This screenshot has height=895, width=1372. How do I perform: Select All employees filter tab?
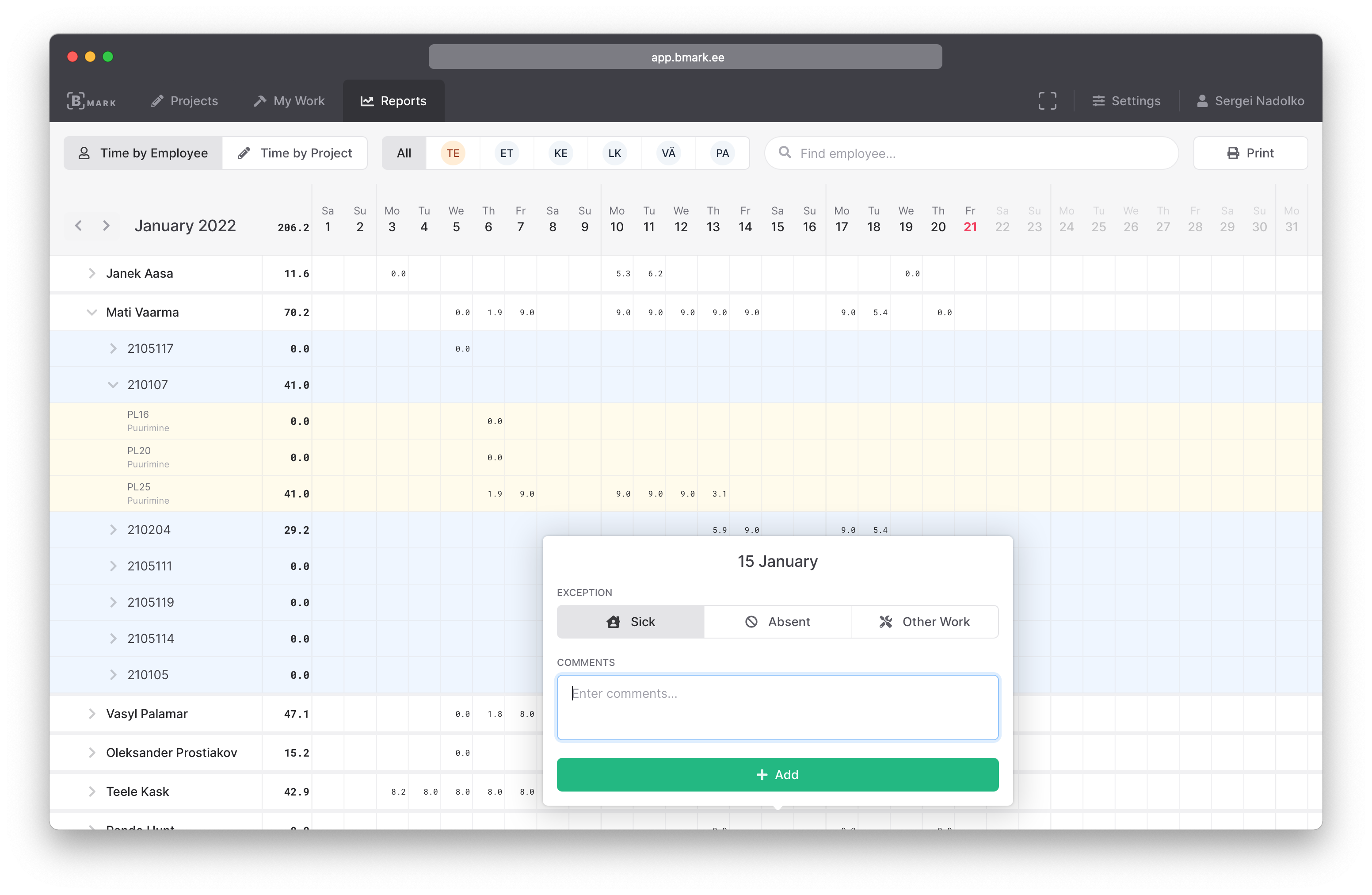(404, 153)
